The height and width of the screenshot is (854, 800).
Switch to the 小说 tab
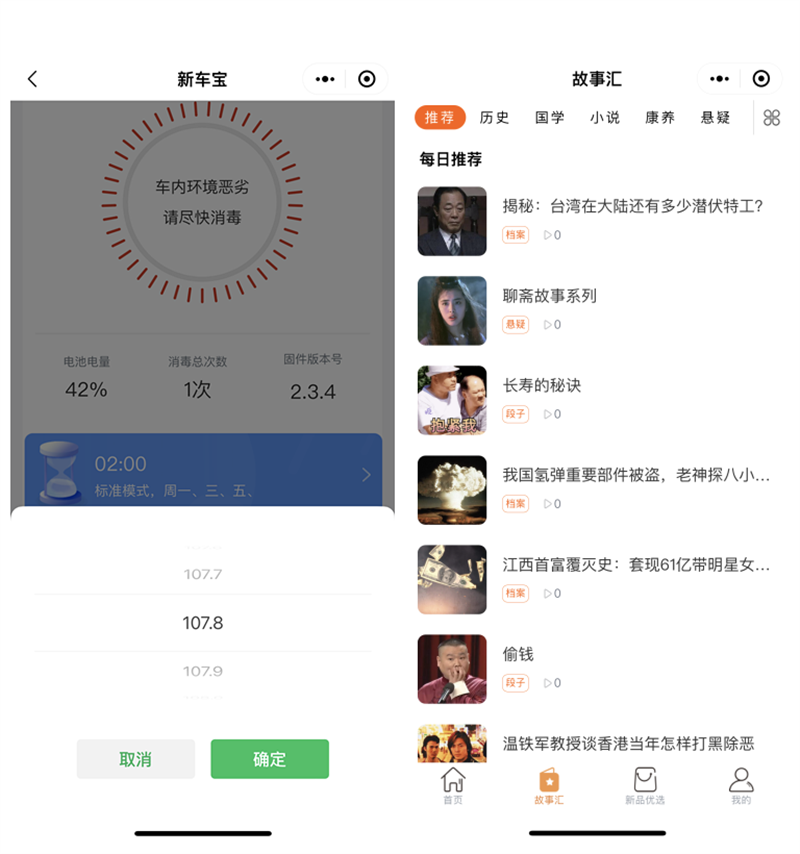pos(604,118)
